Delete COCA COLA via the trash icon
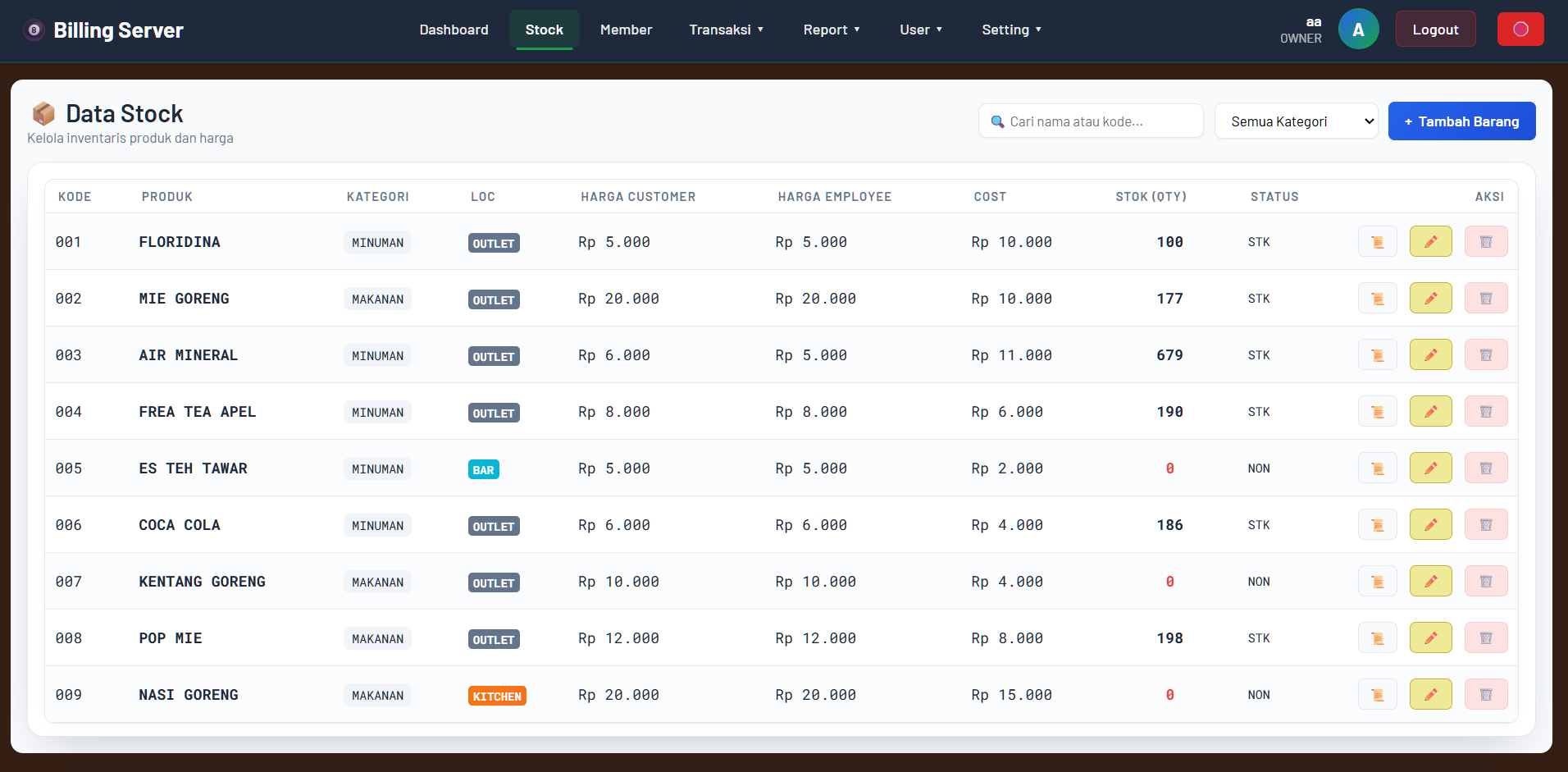1568x772 pixels. click(x=1487, y=524)
